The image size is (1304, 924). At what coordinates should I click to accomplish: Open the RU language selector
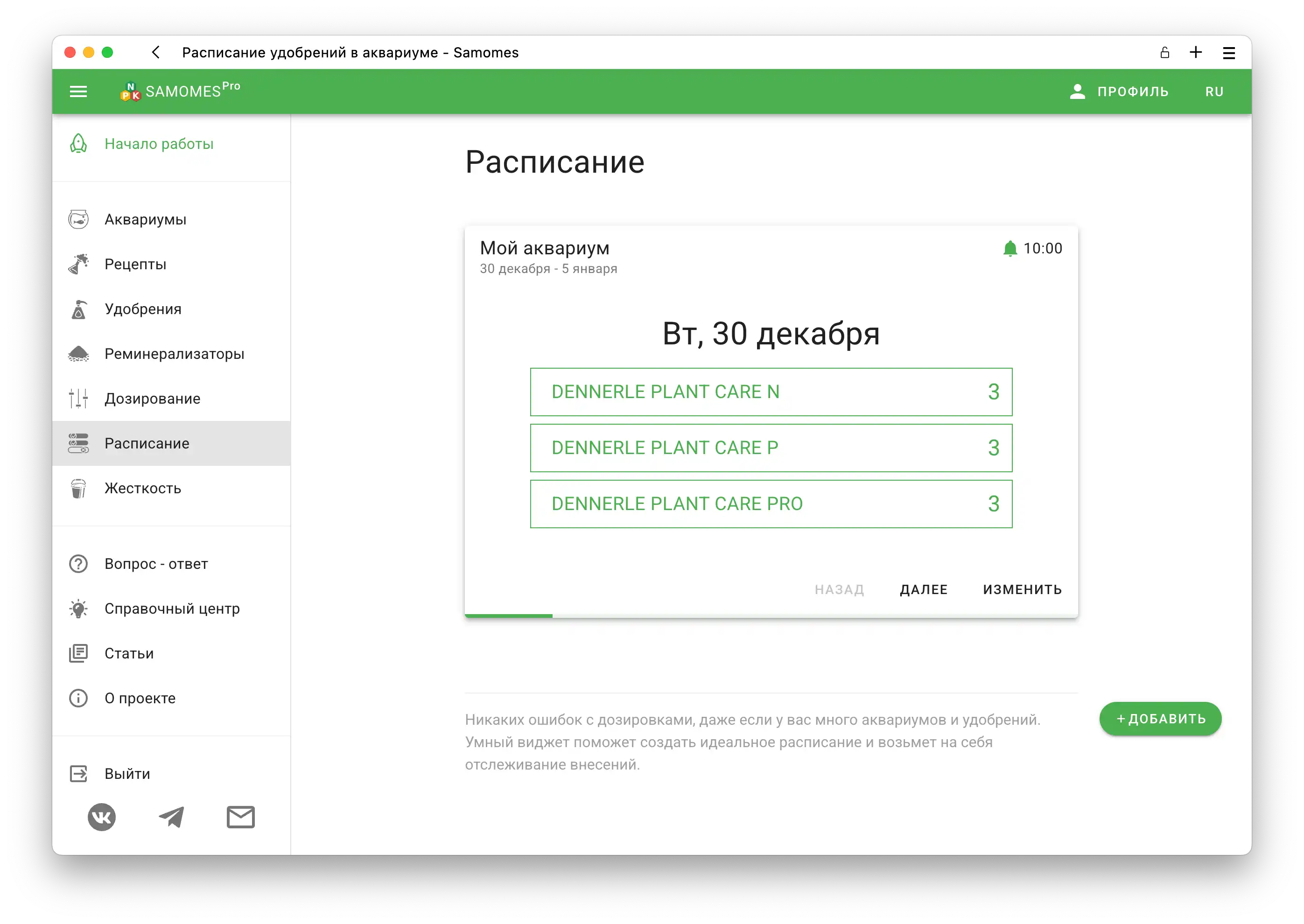click(x=1214, y=91)
